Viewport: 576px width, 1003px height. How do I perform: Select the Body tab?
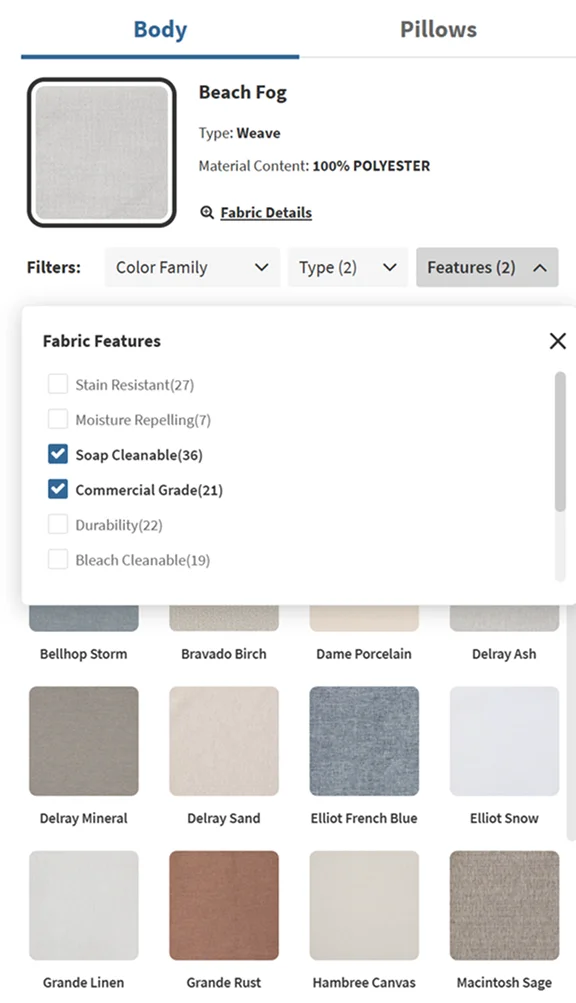point(160,29)
